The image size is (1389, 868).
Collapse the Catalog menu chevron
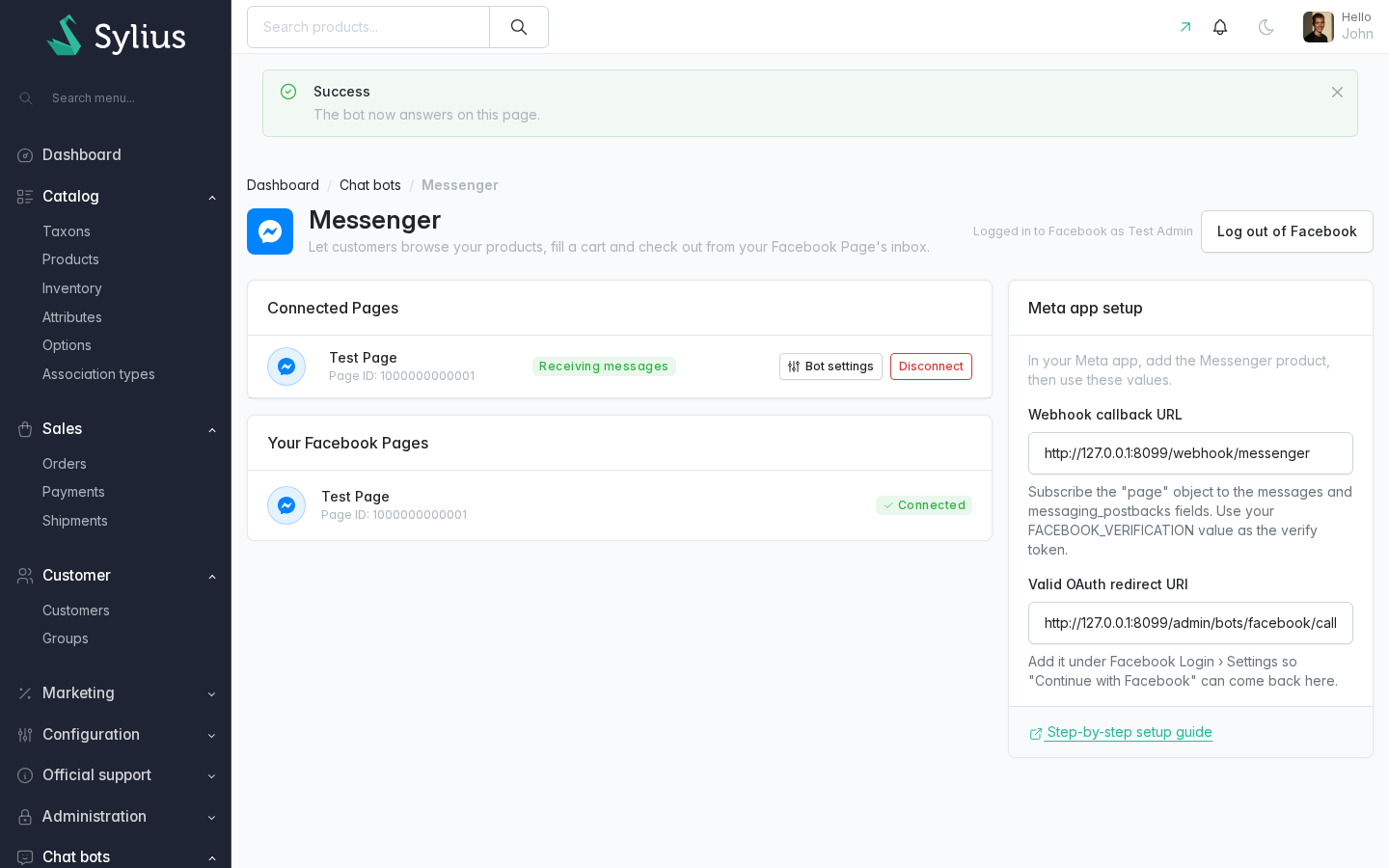212,198
